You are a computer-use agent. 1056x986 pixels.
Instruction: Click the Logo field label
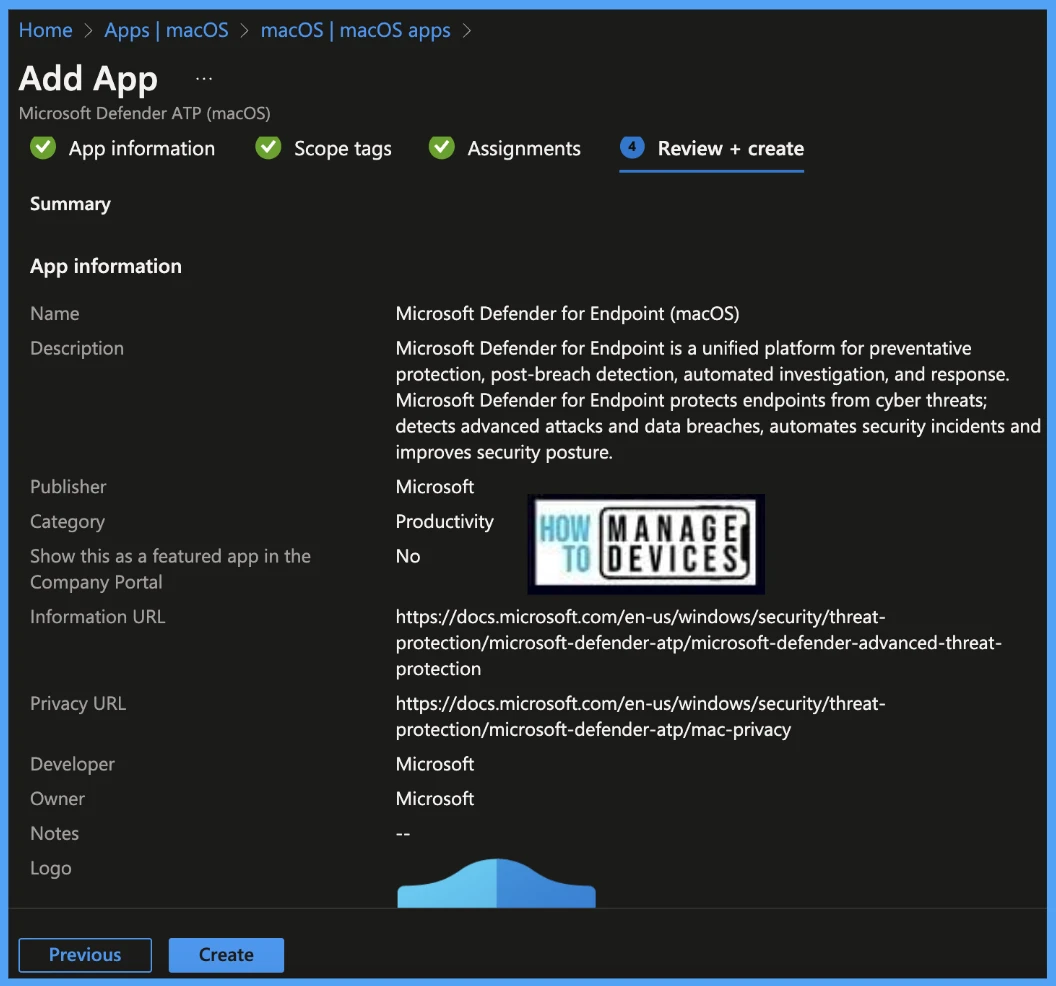coord(51,868)
